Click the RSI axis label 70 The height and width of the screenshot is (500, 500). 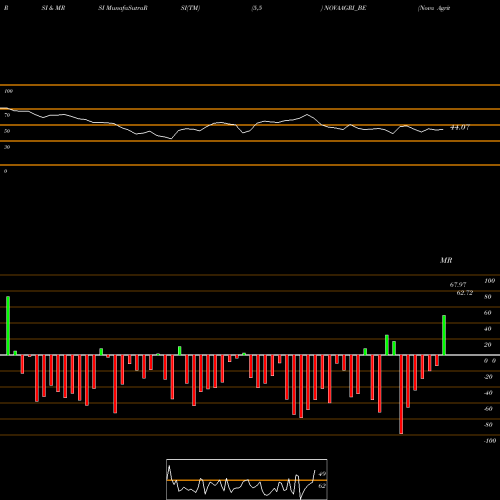[x=7, y=115]
